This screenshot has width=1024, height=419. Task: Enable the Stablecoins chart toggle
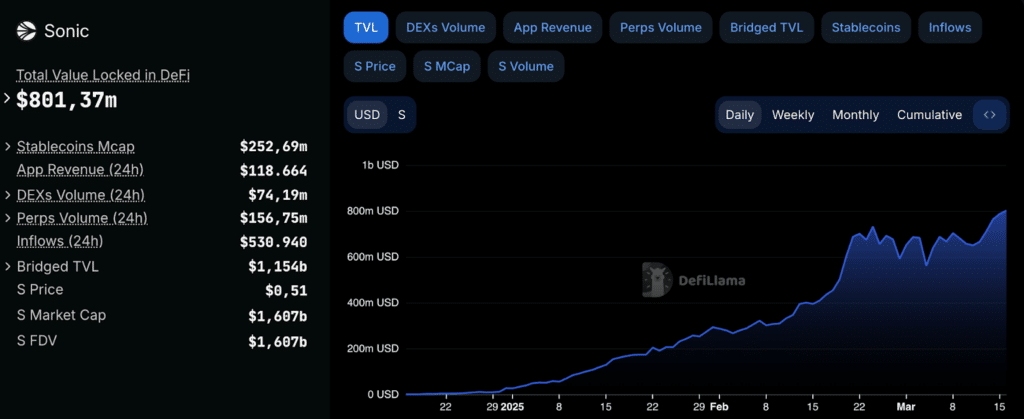point(866,27)
